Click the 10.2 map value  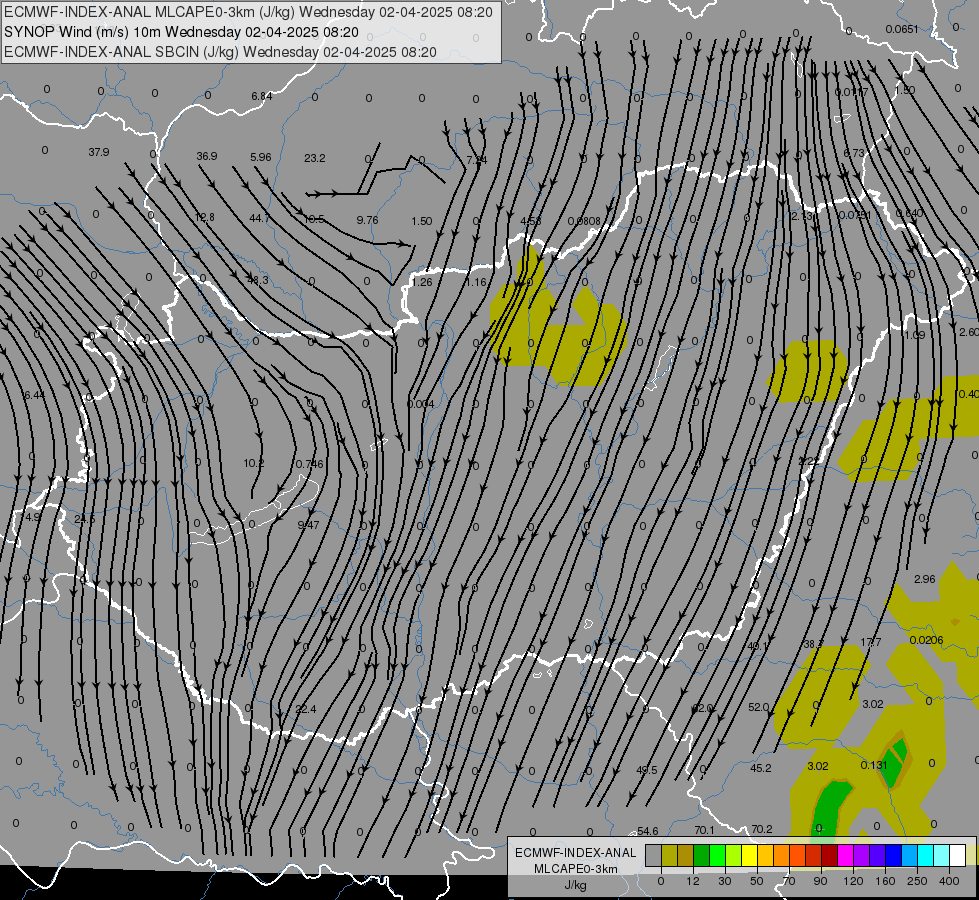(x=253, y=463)
